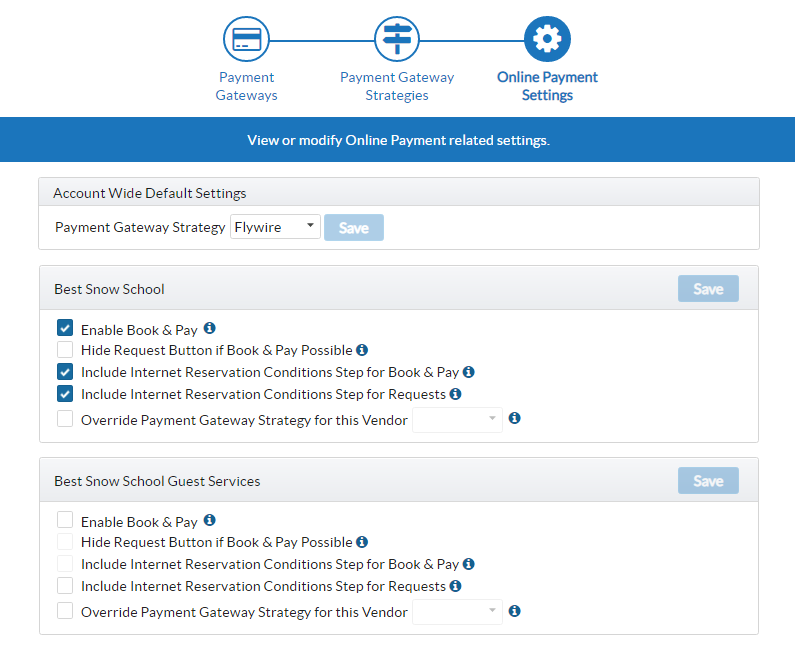Click info icon for Guest Services Conditions Step for Requests

[455, 586]
